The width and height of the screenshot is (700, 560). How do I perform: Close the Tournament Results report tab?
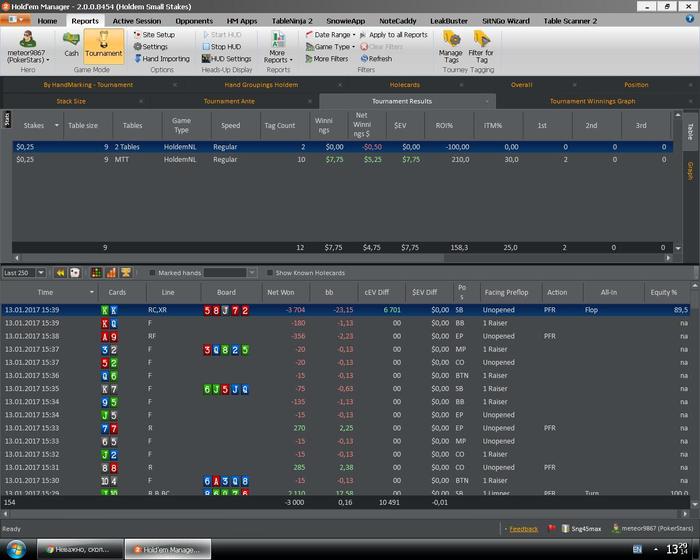488,101
